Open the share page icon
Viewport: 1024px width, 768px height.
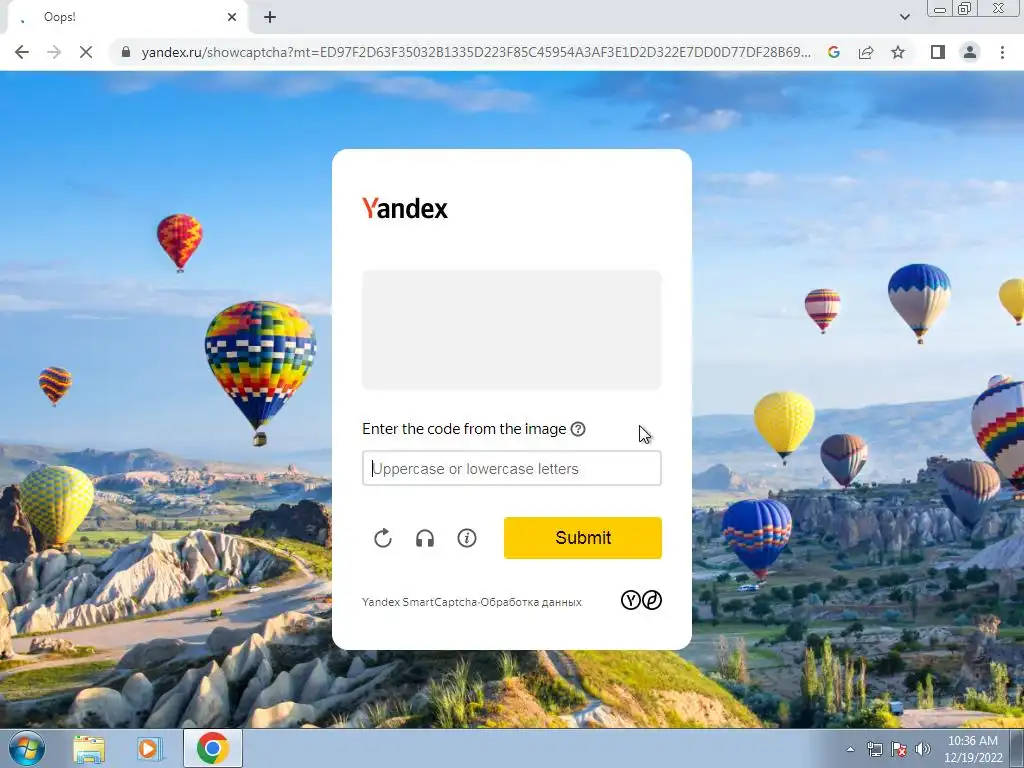[866, 52]
